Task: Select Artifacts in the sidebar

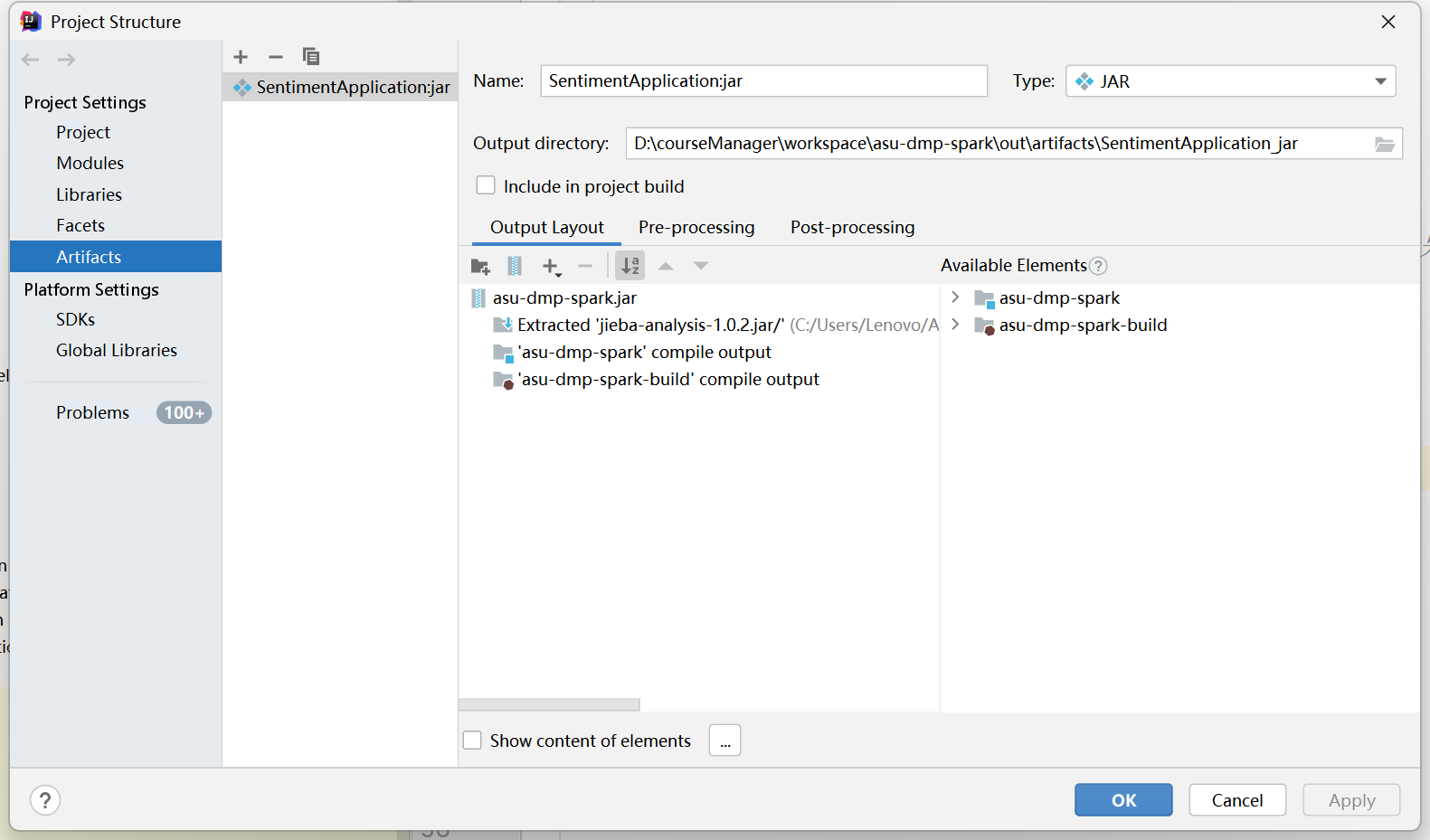Action: (116, 257)
